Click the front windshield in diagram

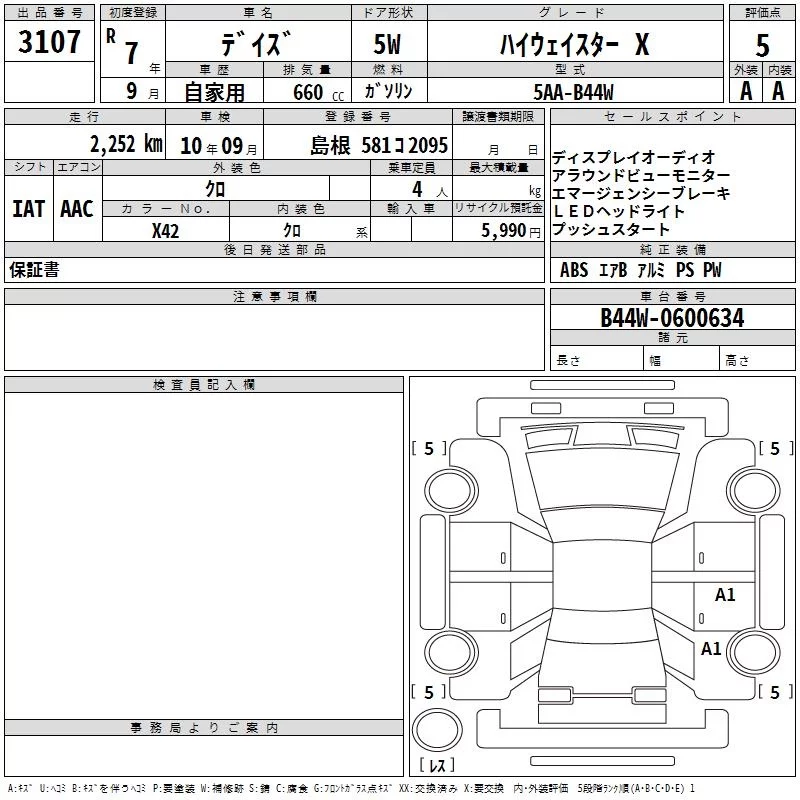point(602,479)
